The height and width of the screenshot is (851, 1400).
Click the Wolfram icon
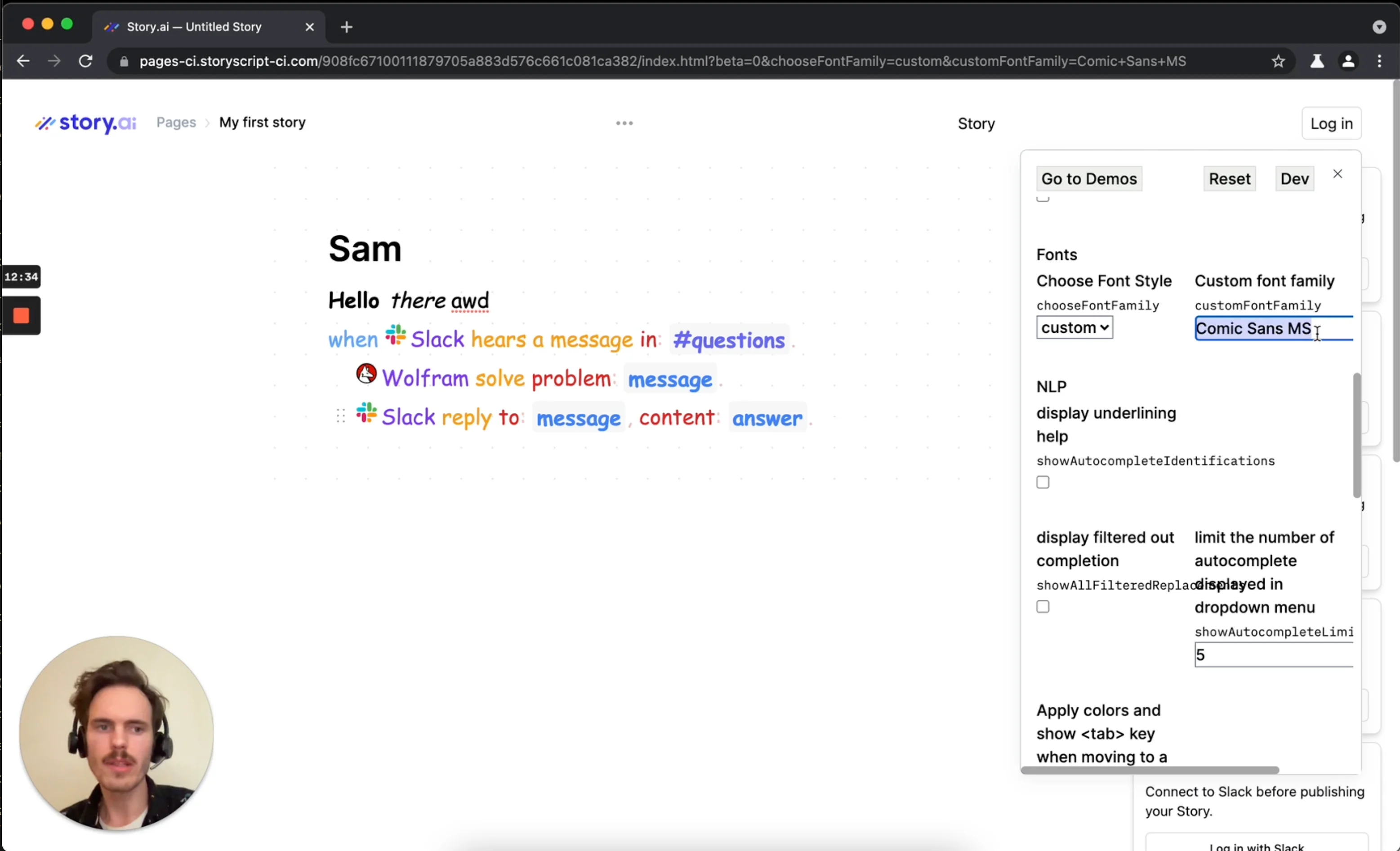coord(366,373)
